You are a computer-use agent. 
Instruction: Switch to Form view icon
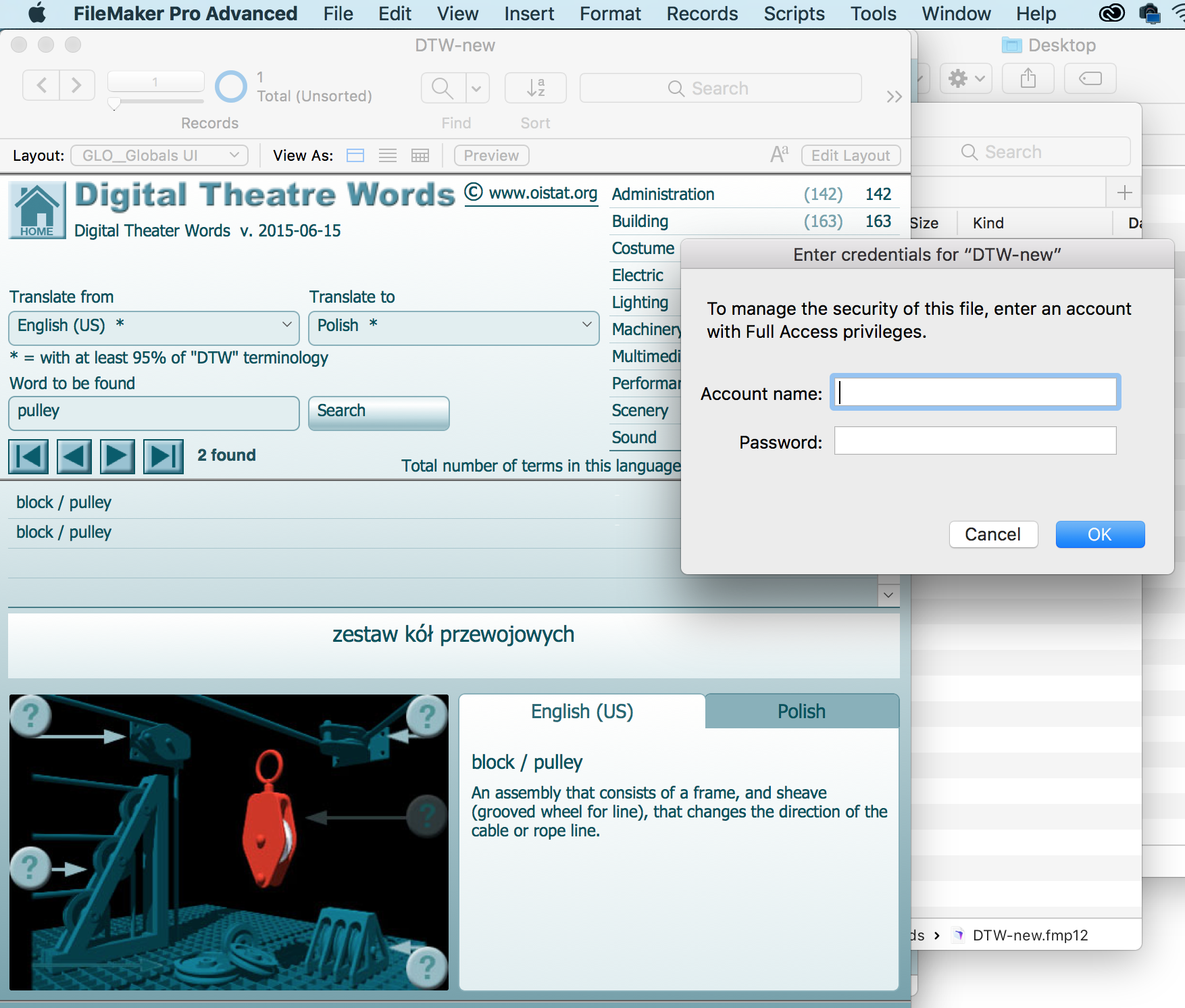click(355, 156)
